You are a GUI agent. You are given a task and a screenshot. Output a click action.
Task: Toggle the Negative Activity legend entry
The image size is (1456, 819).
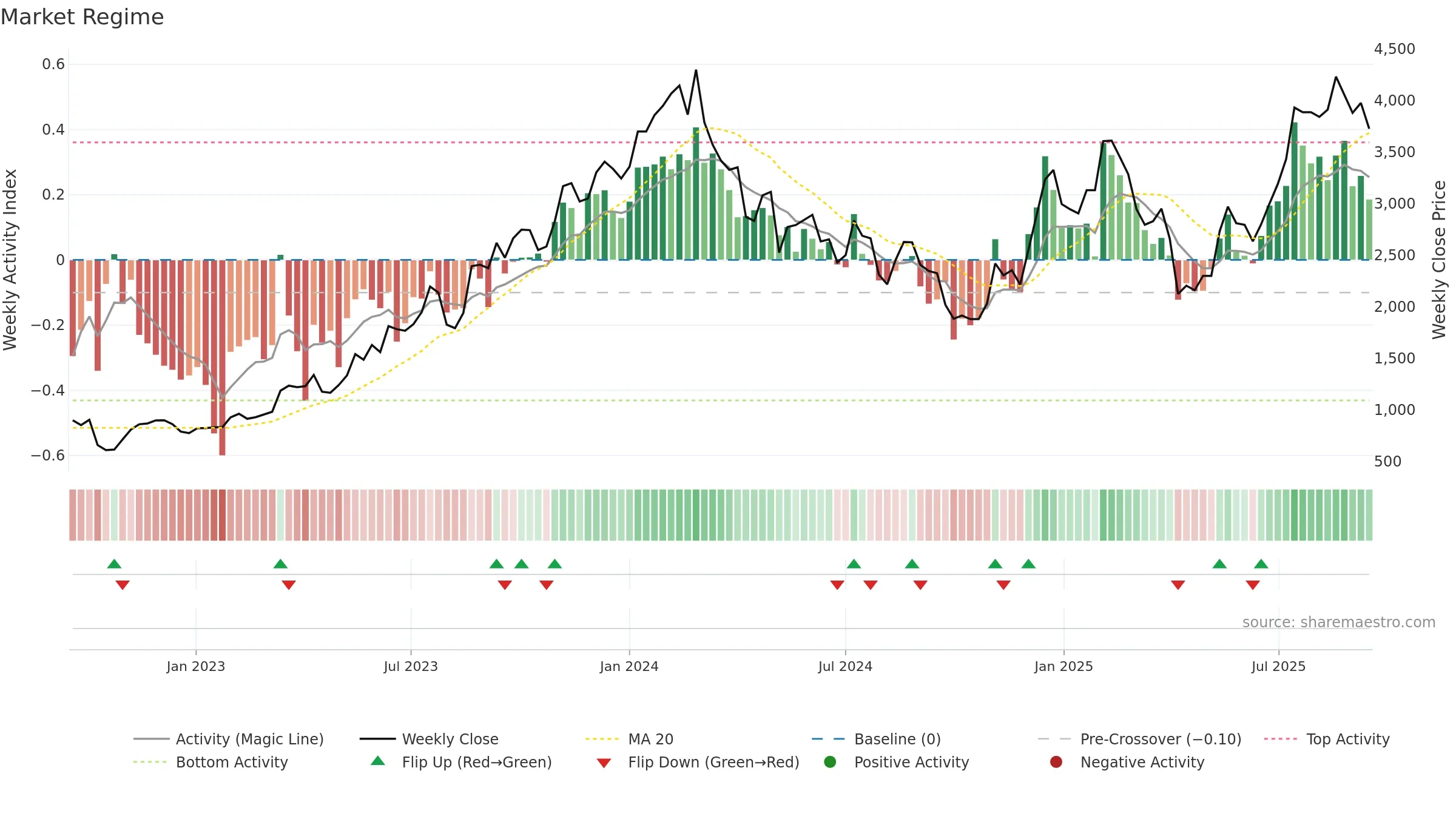(x=1127, y=762)
